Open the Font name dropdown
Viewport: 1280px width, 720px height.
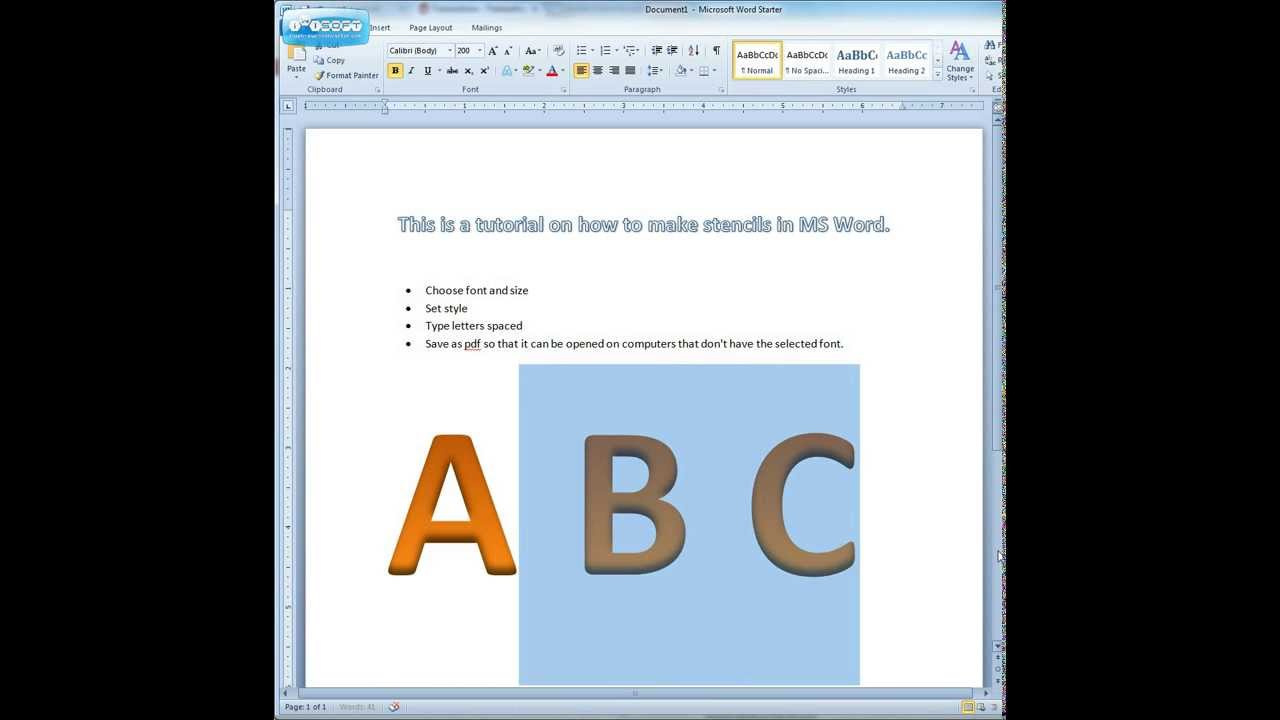451,50
